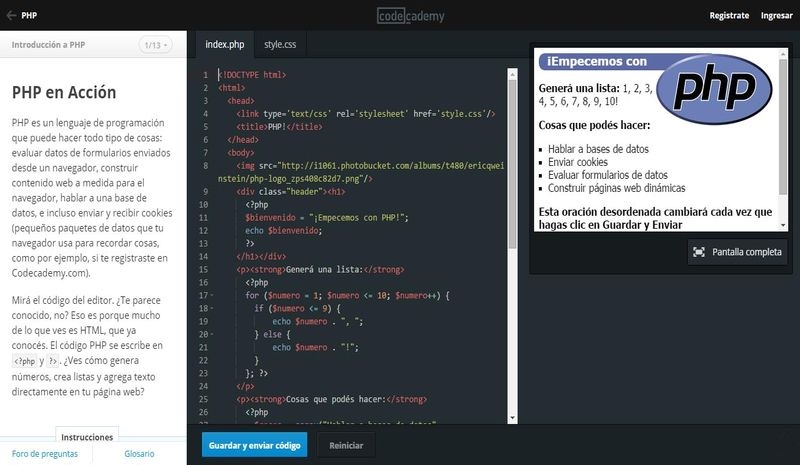Click the back arrow next to PHP

[11, 15]
